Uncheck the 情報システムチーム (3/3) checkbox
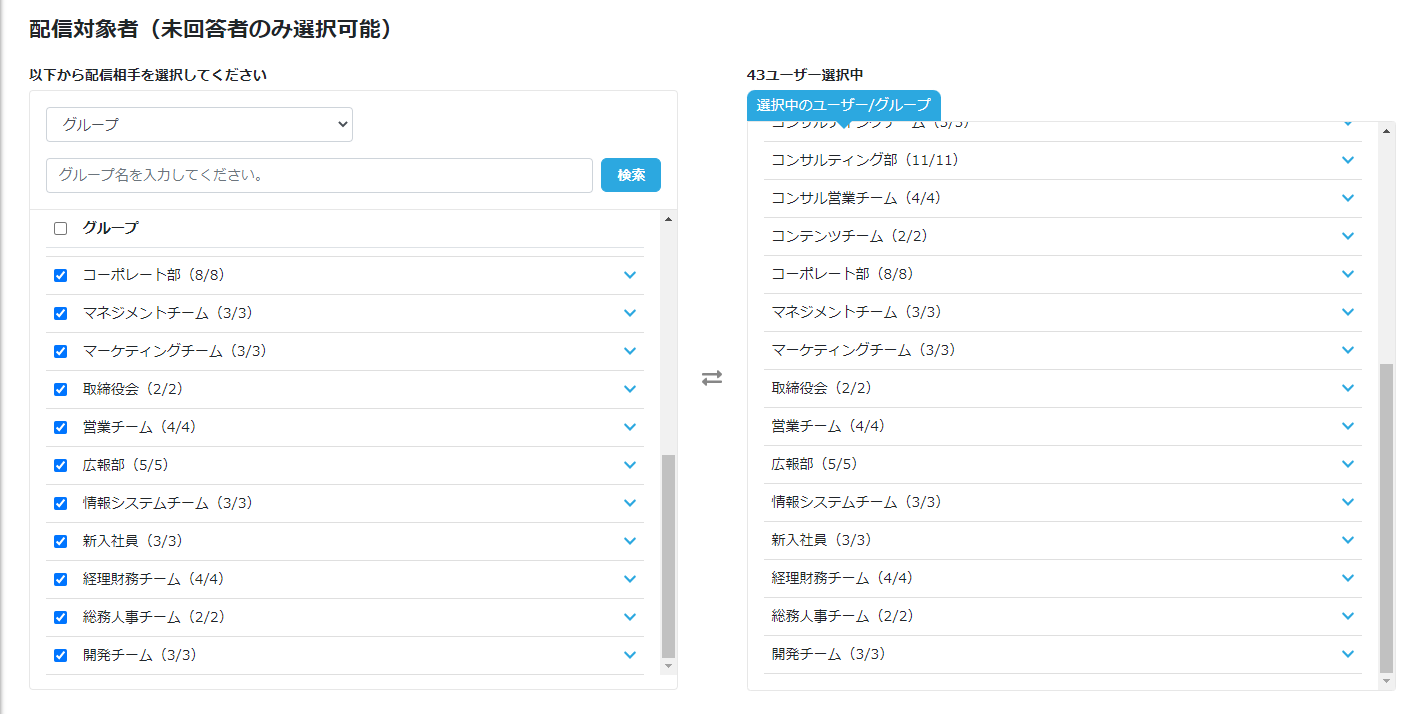The width and height of the screenshot is (1405, 714). (x=60, y=503)
